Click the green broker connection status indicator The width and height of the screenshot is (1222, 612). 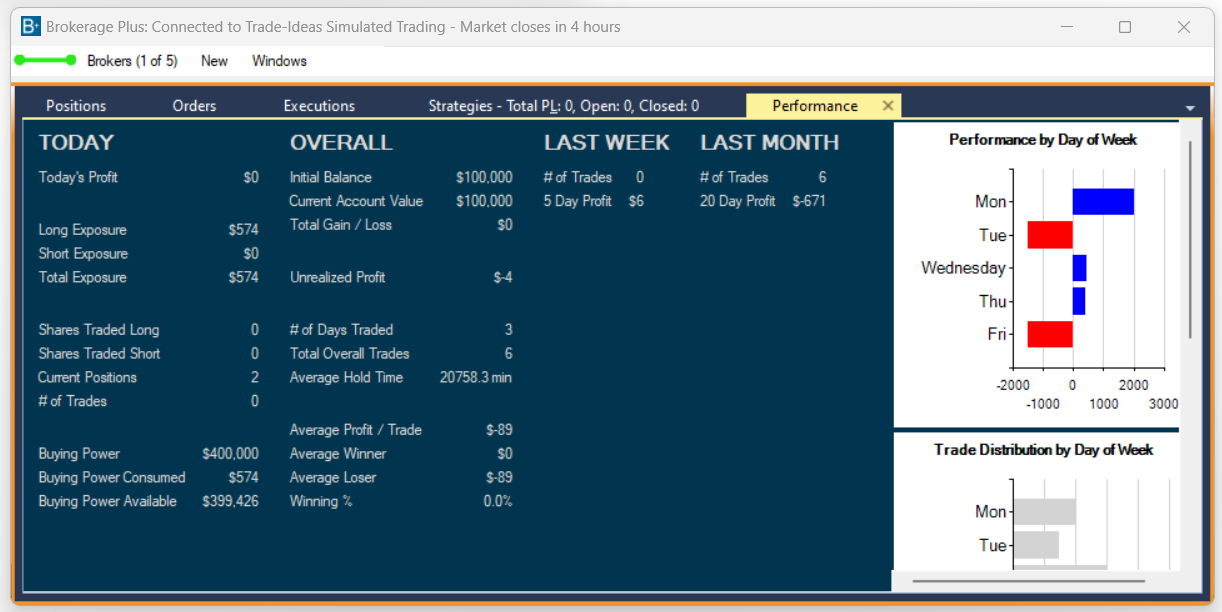[45, 60]
